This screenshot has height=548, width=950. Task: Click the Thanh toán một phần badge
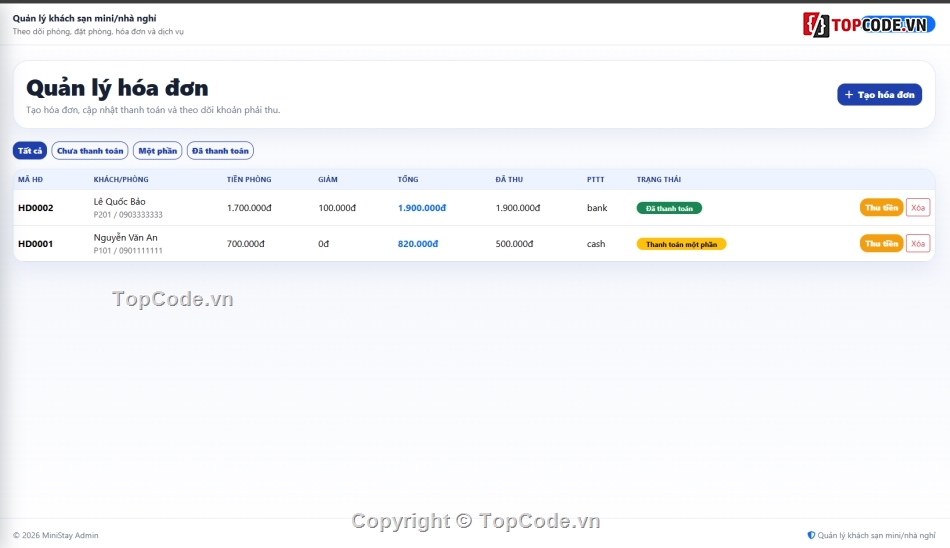(x=681, y=244)
